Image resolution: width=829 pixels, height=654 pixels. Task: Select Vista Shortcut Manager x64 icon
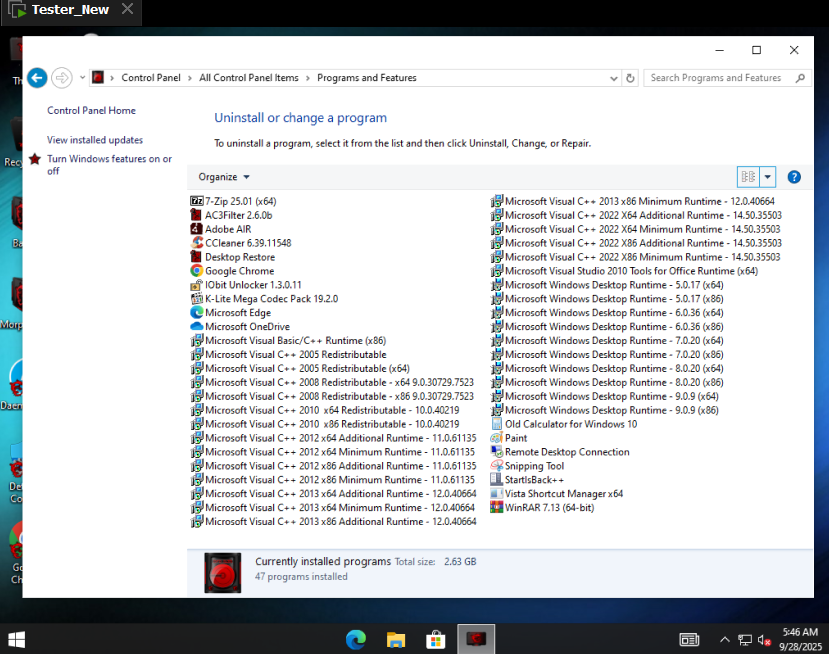496,494
